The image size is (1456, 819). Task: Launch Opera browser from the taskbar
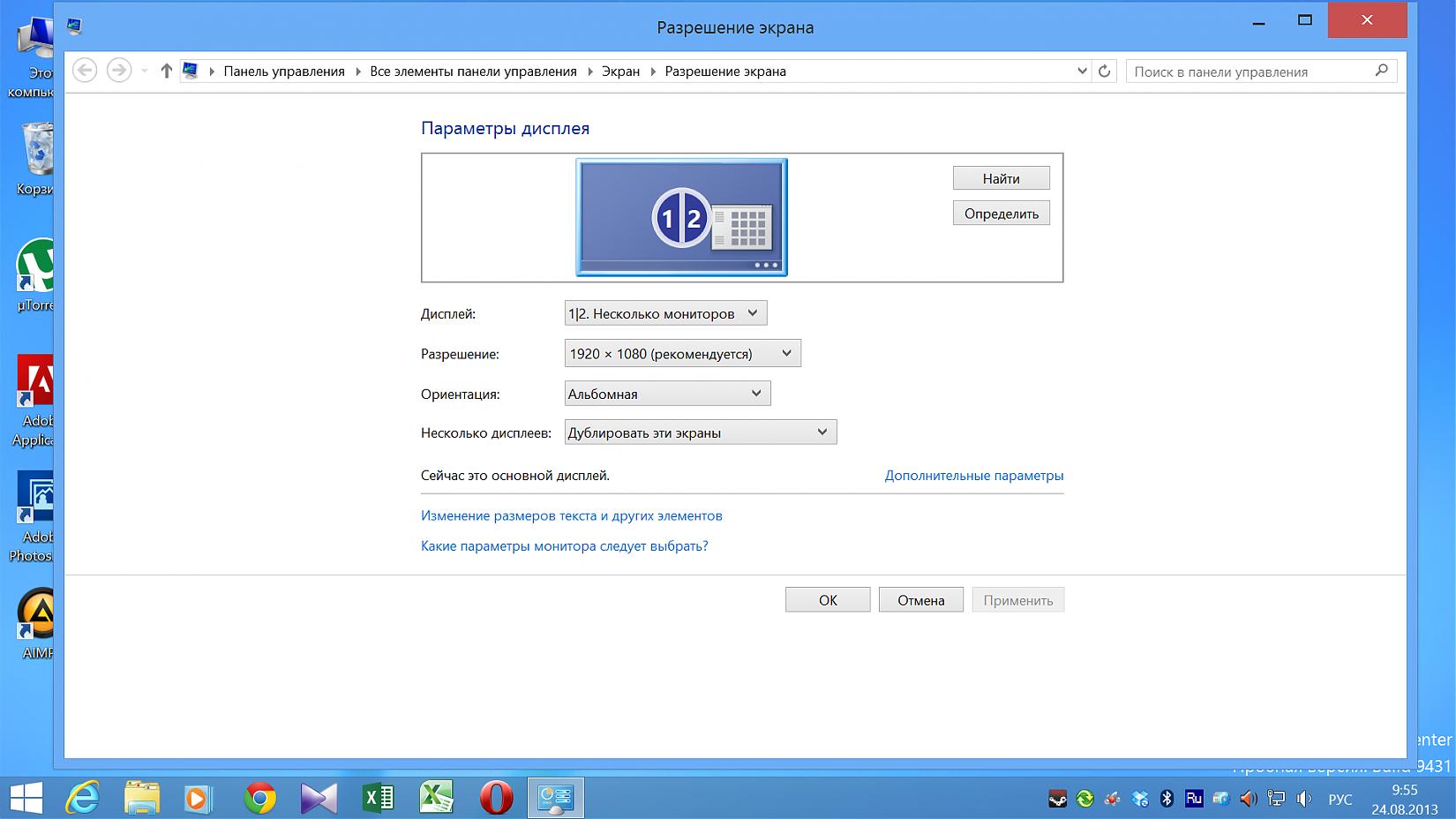[496, 799]
